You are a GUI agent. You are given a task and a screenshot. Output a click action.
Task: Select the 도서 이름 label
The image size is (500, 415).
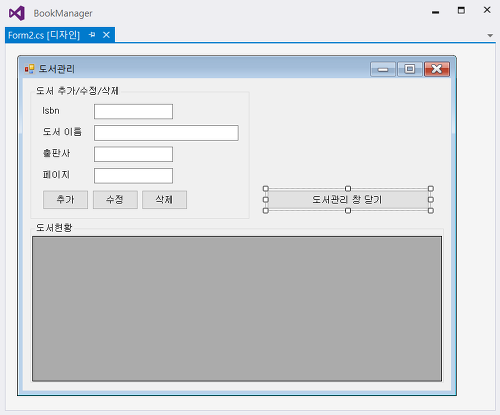point(62,132)
